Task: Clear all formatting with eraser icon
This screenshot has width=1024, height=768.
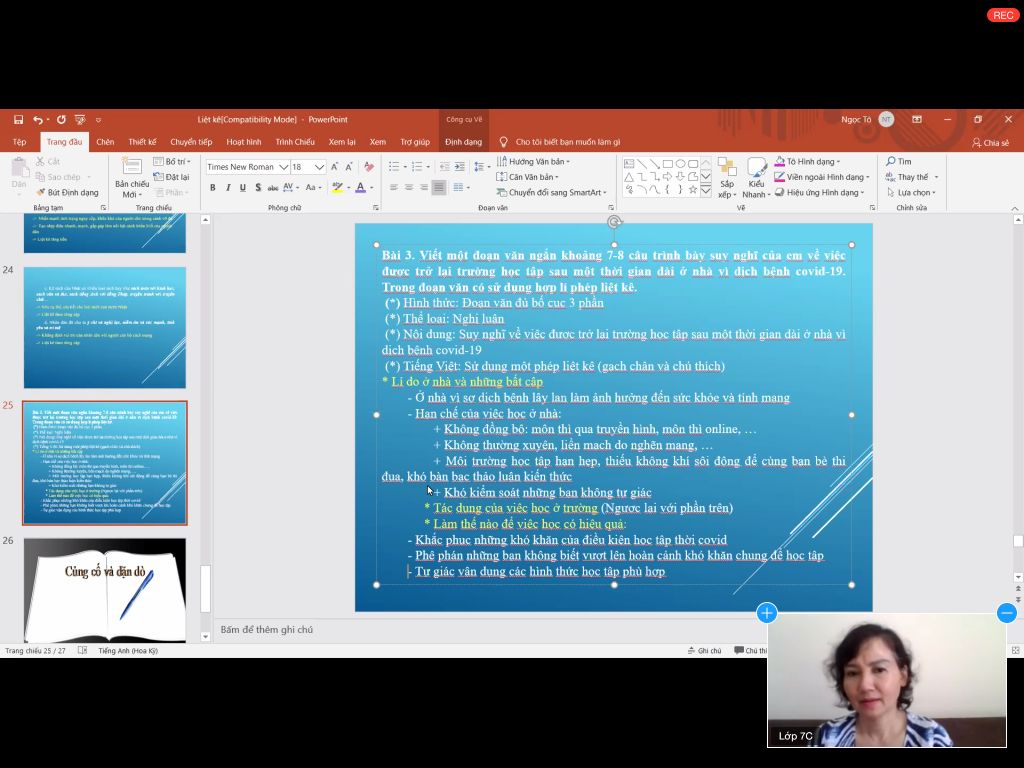Action: (369, 167)
